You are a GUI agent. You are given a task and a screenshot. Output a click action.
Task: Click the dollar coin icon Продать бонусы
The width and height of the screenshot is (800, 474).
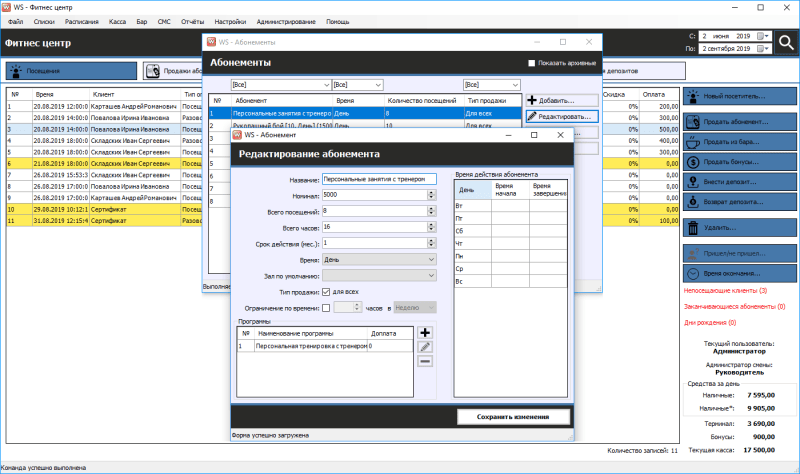[691, 162]
